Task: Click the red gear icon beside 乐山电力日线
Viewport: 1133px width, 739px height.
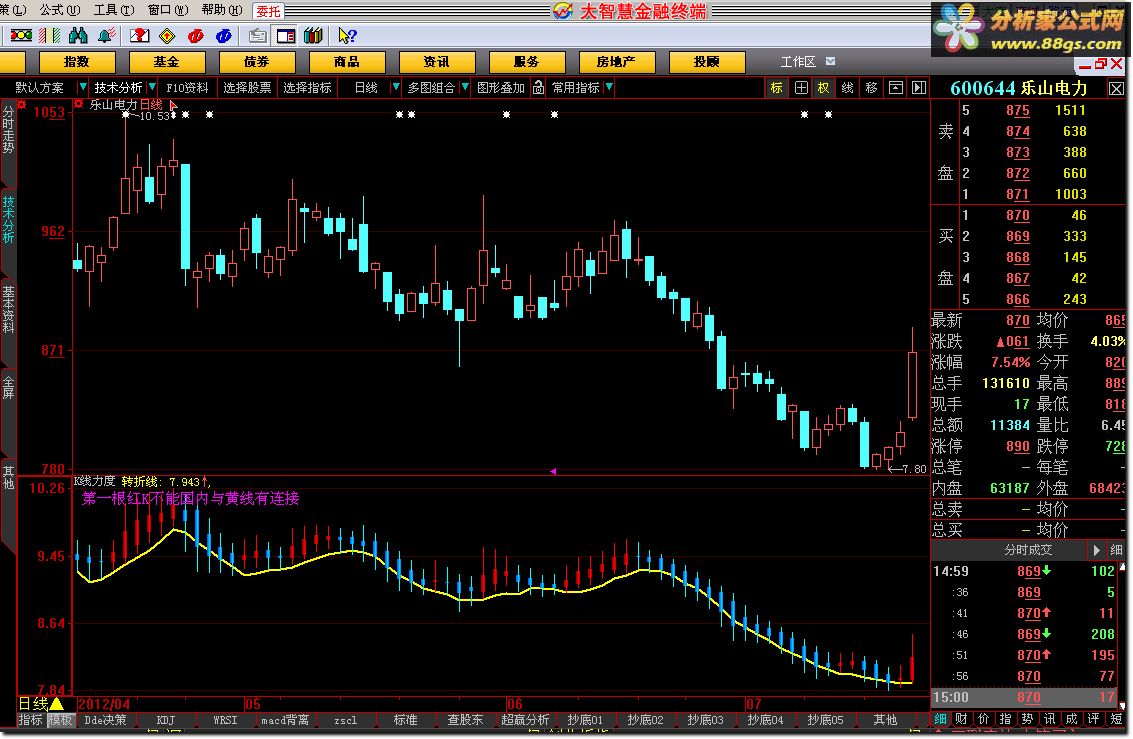Action: click(79, 104)
